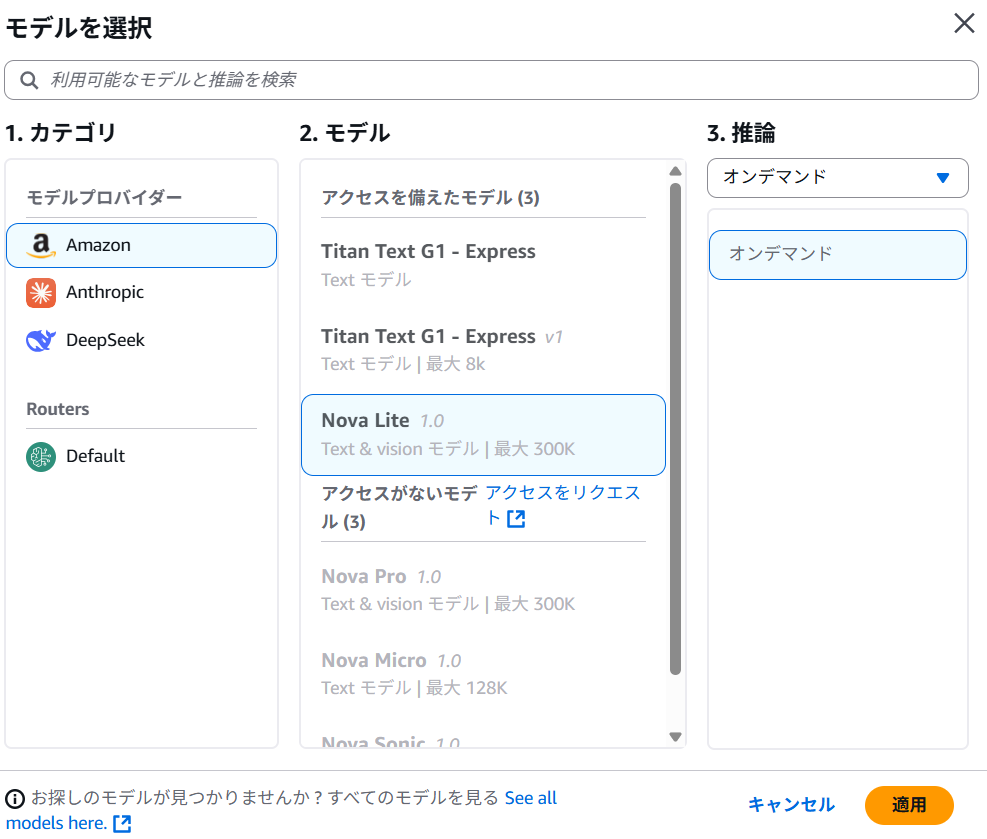Viewport: 987px width, 839px height.
Task: Click the DeepSeek whale icon
Action: pos(41,341)
